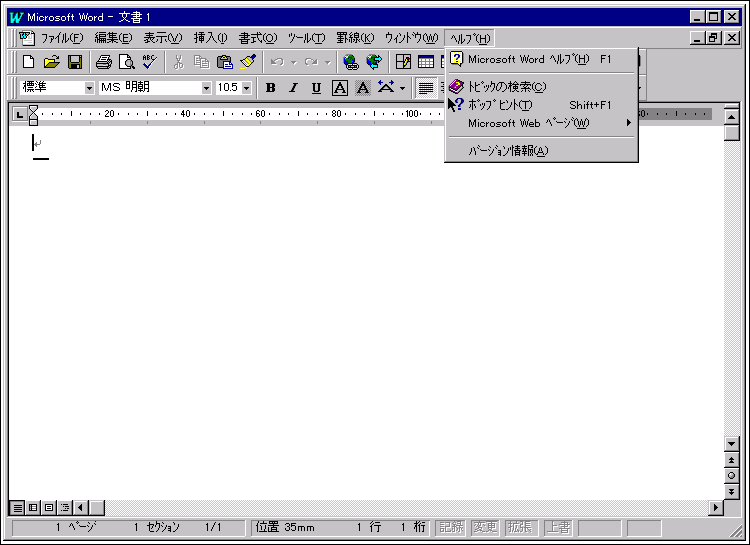Show the Web toolbar icon

coord(374,62)
